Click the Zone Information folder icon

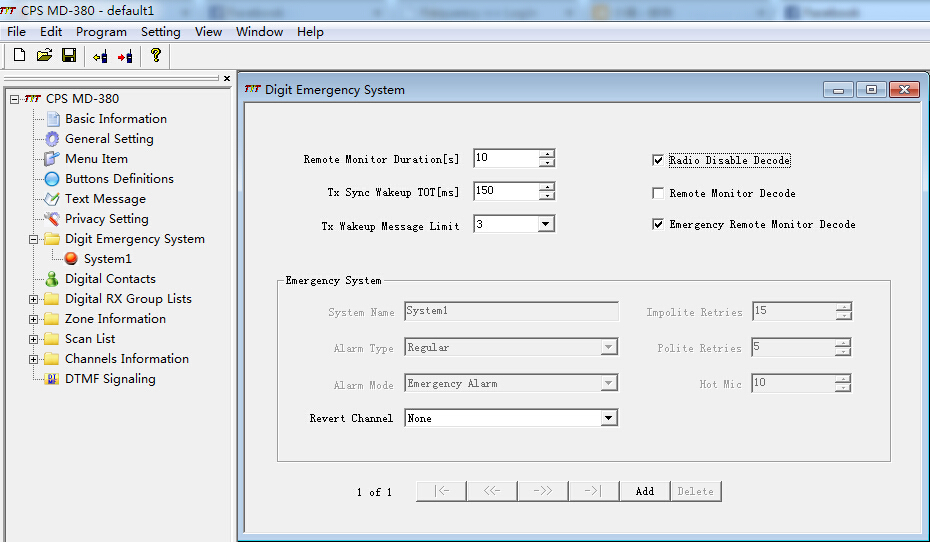point(52,319)
